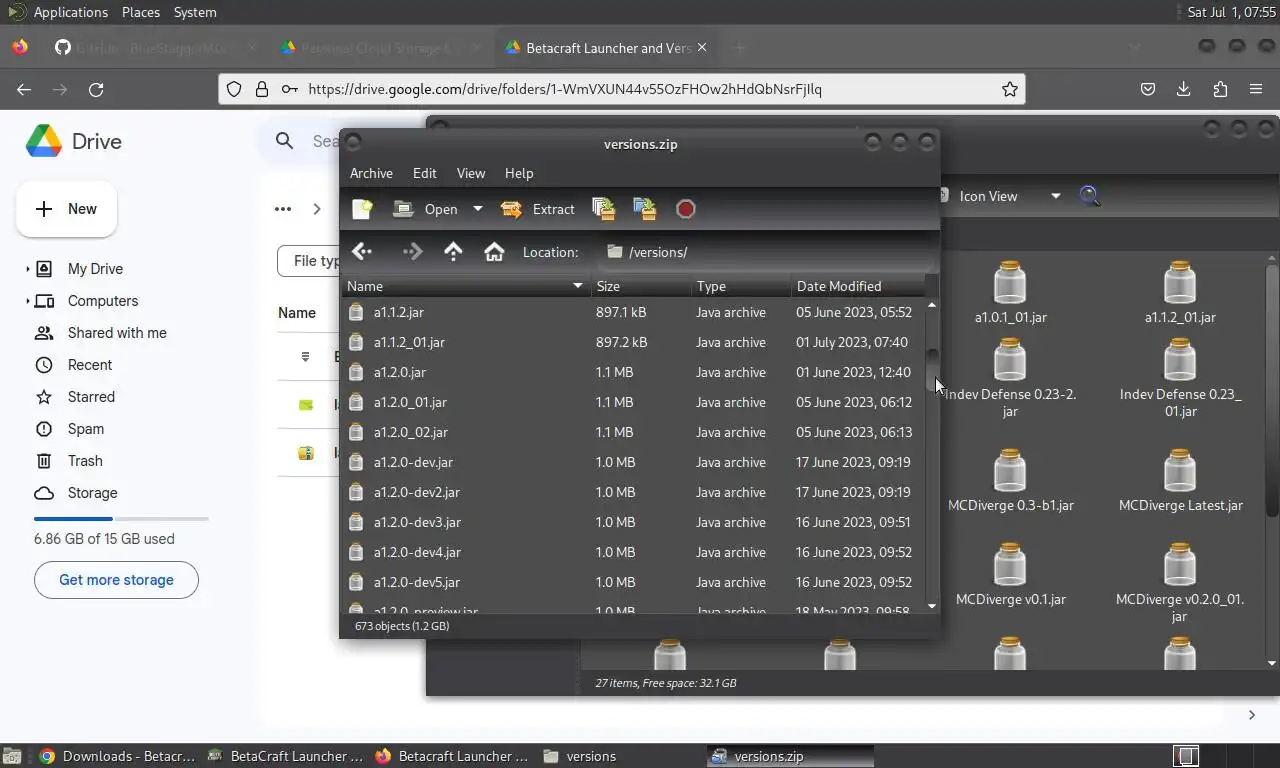Expand the My Drive tree arrow

coord(27,269)
